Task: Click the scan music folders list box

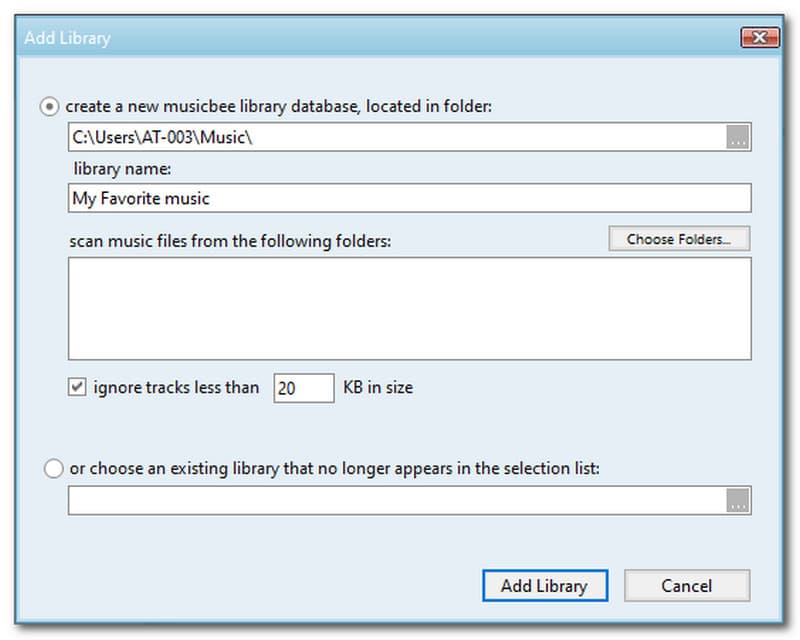Action: coord(409,309)
